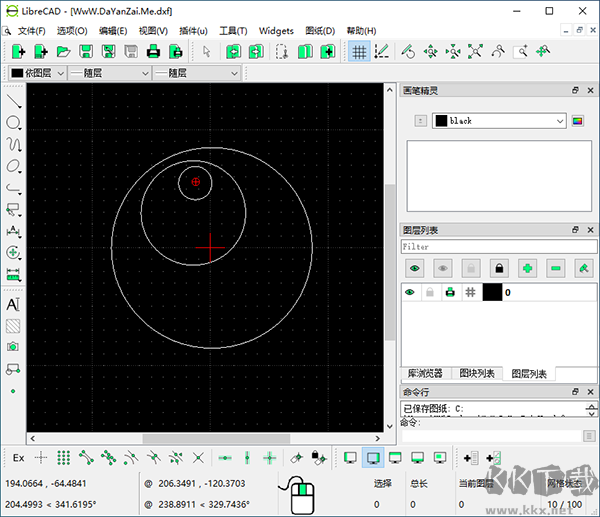Open the 文件(F) menu

click(x=31, y=31)
